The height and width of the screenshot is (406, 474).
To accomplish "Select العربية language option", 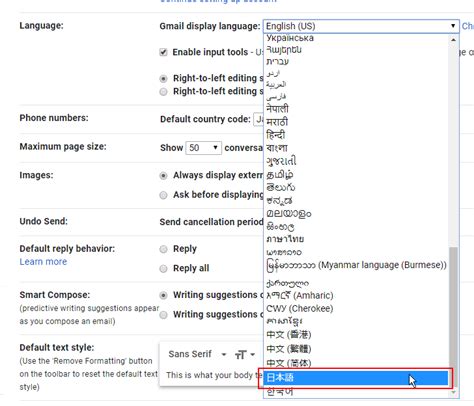I will click(356, 85).
